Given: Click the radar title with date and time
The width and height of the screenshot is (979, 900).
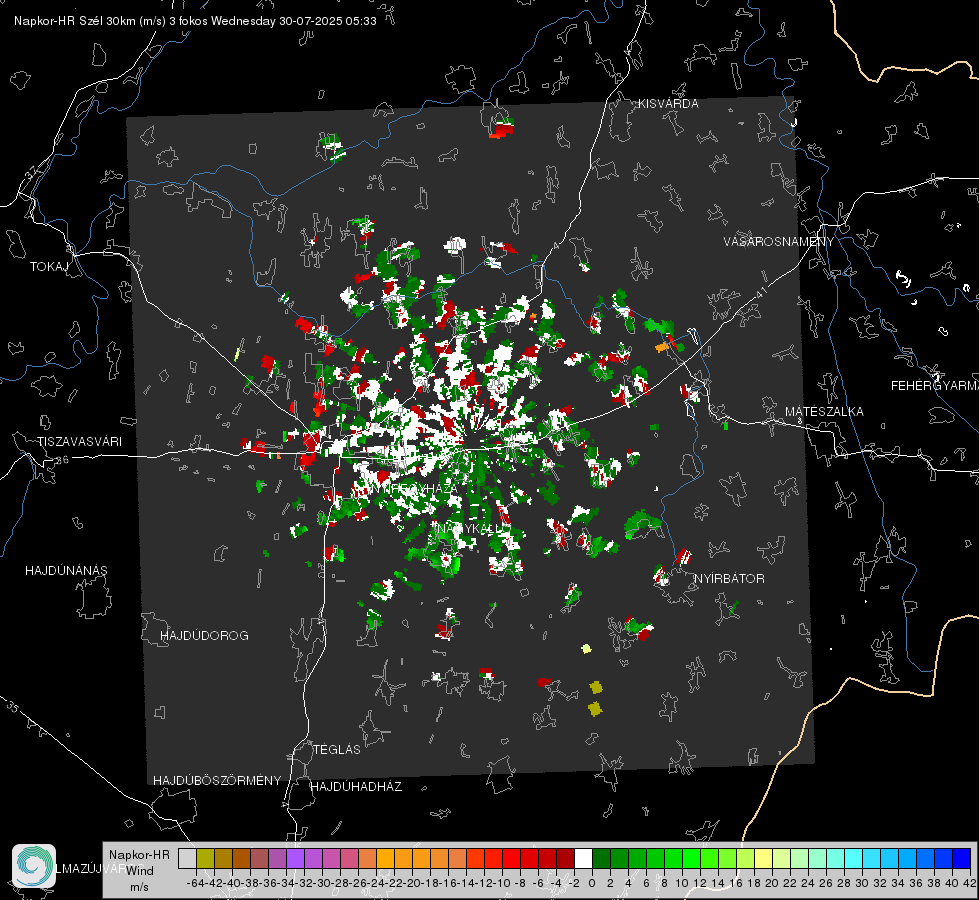Looking at the screenshot, I should coord(195,21).
